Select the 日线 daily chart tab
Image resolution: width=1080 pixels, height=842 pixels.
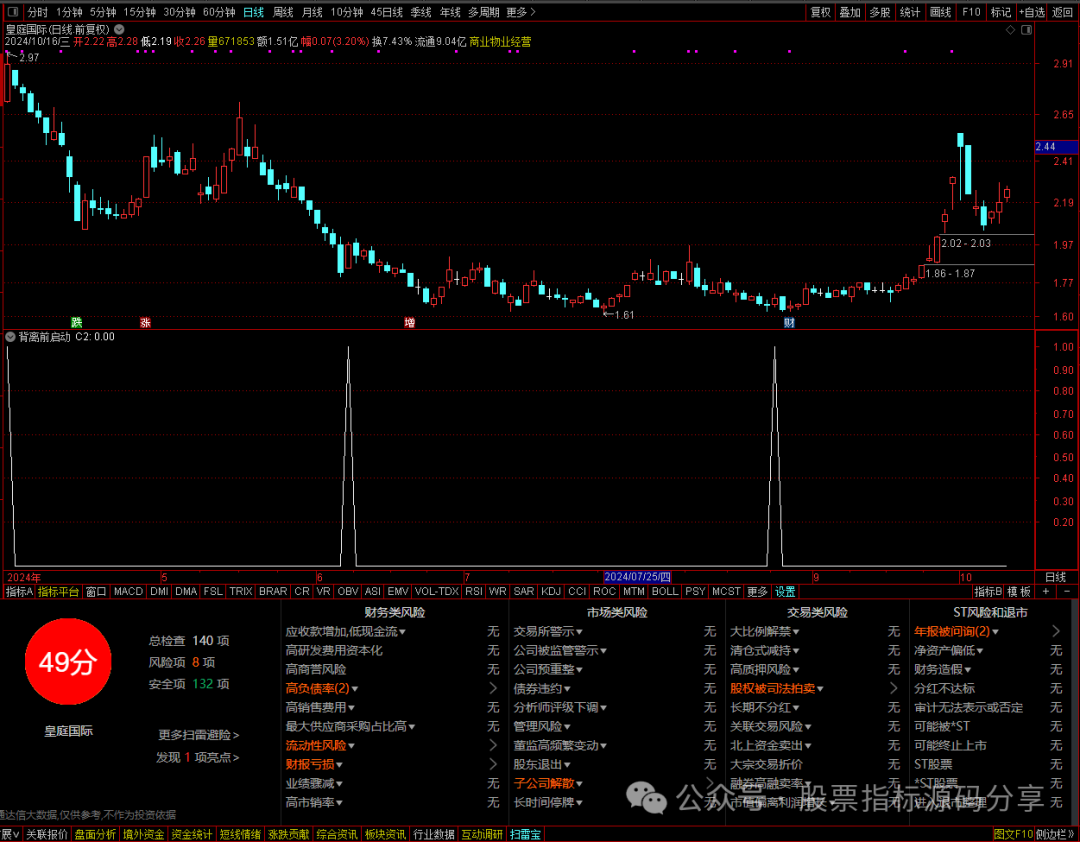pyautogui.click(x=253, y=12)
